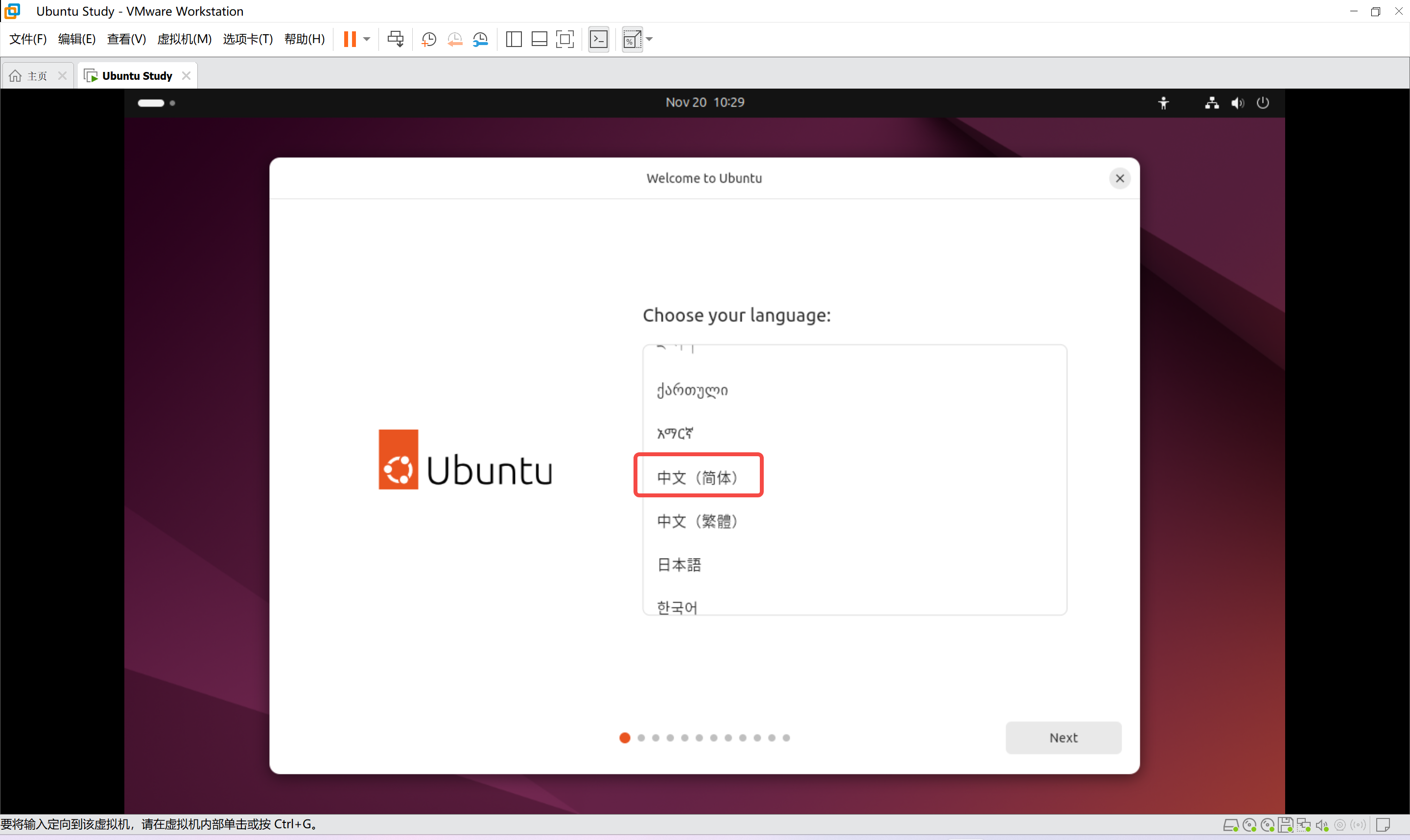Take a snapshot of this virtual machine
Viewport: 1410px width, 840px height.
(428, 39)
